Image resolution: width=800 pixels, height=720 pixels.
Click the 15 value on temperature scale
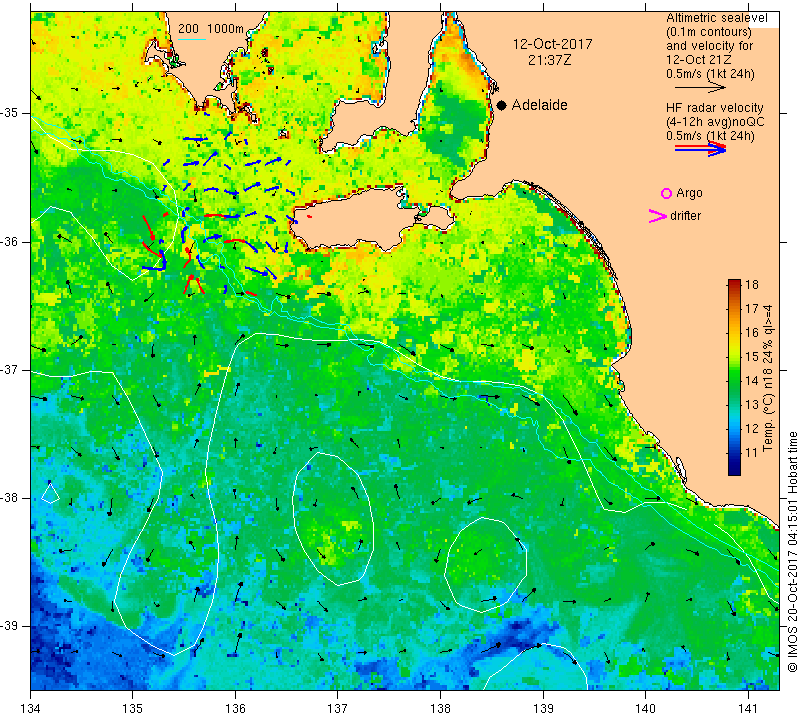click(752, 356)
